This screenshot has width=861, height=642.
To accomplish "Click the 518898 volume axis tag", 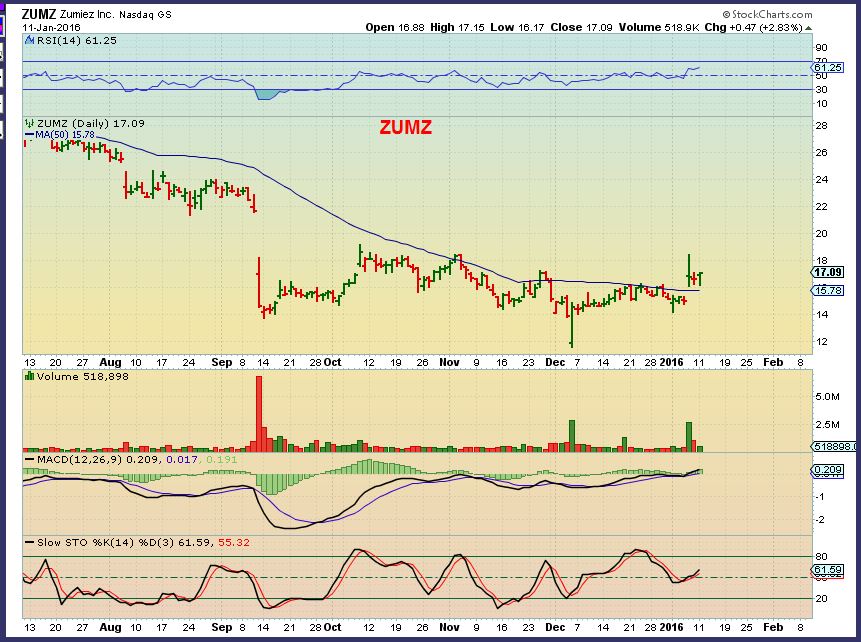I will coord(834,446).
